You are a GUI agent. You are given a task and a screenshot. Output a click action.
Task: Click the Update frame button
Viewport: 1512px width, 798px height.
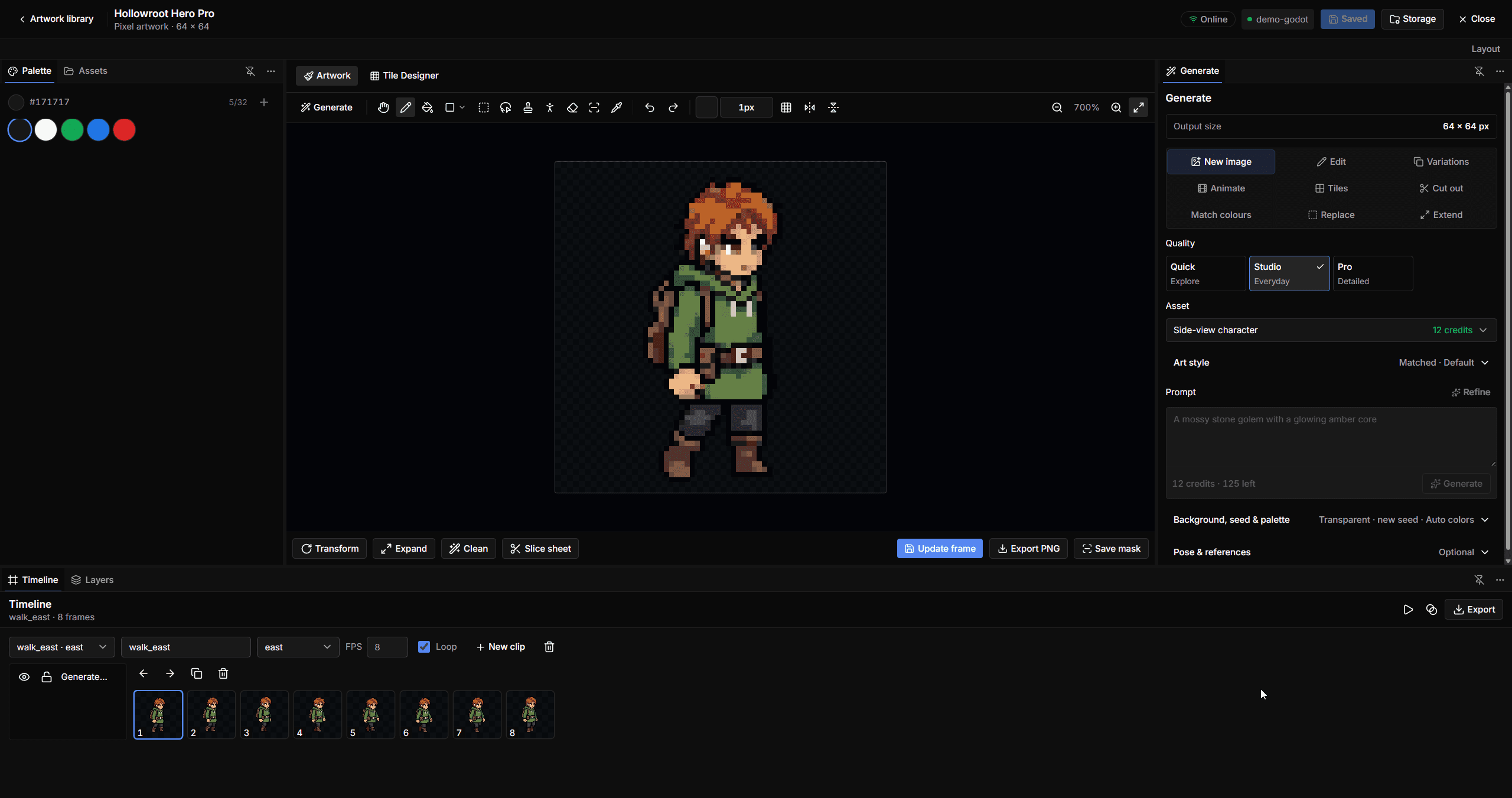(x=940, y=549)
